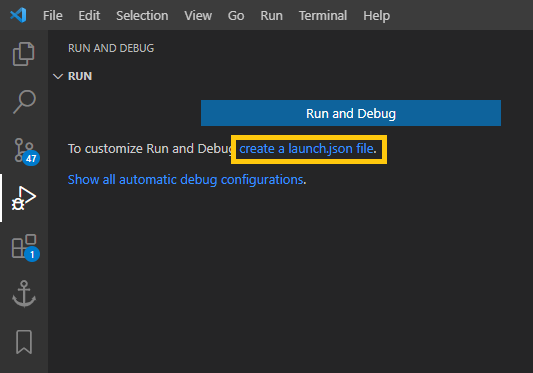Screen dimensions: 533x373
Task: Click the blue Run and Debug button
Action: pyautogui.click(x=351, y=113)
